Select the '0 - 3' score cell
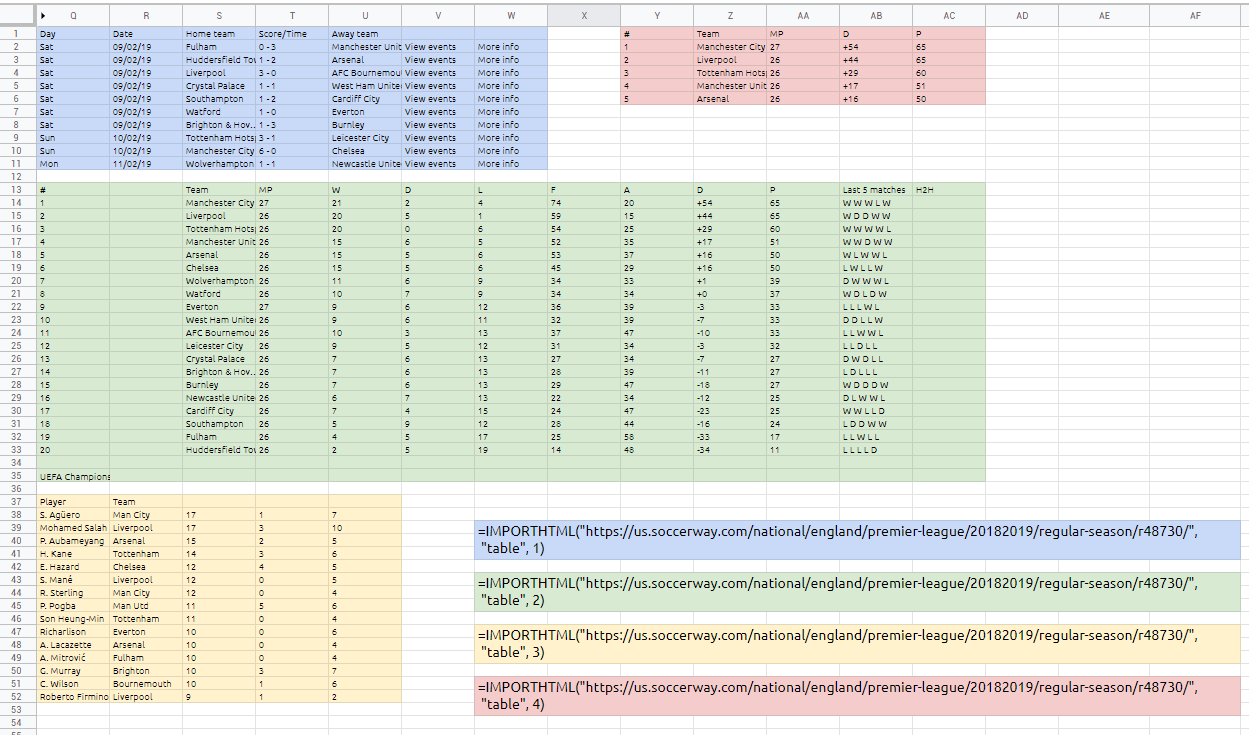1249x735 pixels. coord(292,46)
